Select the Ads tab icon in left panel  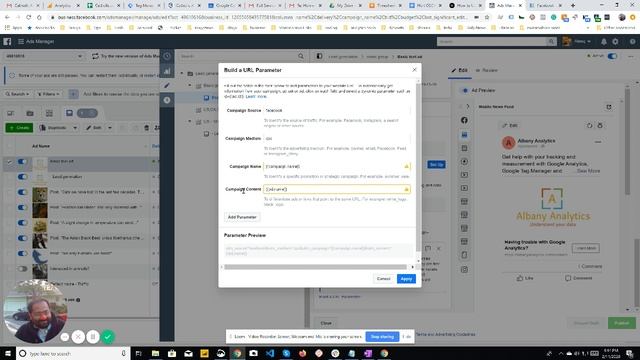click(69, 113)
